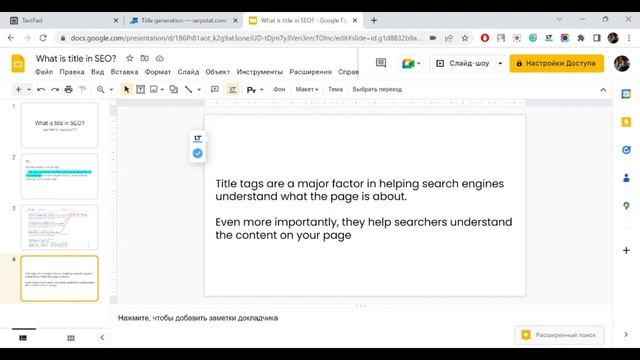Click the LanguageTool icon in the toolbar
This screenshot has height=360, width=640.
232,89
